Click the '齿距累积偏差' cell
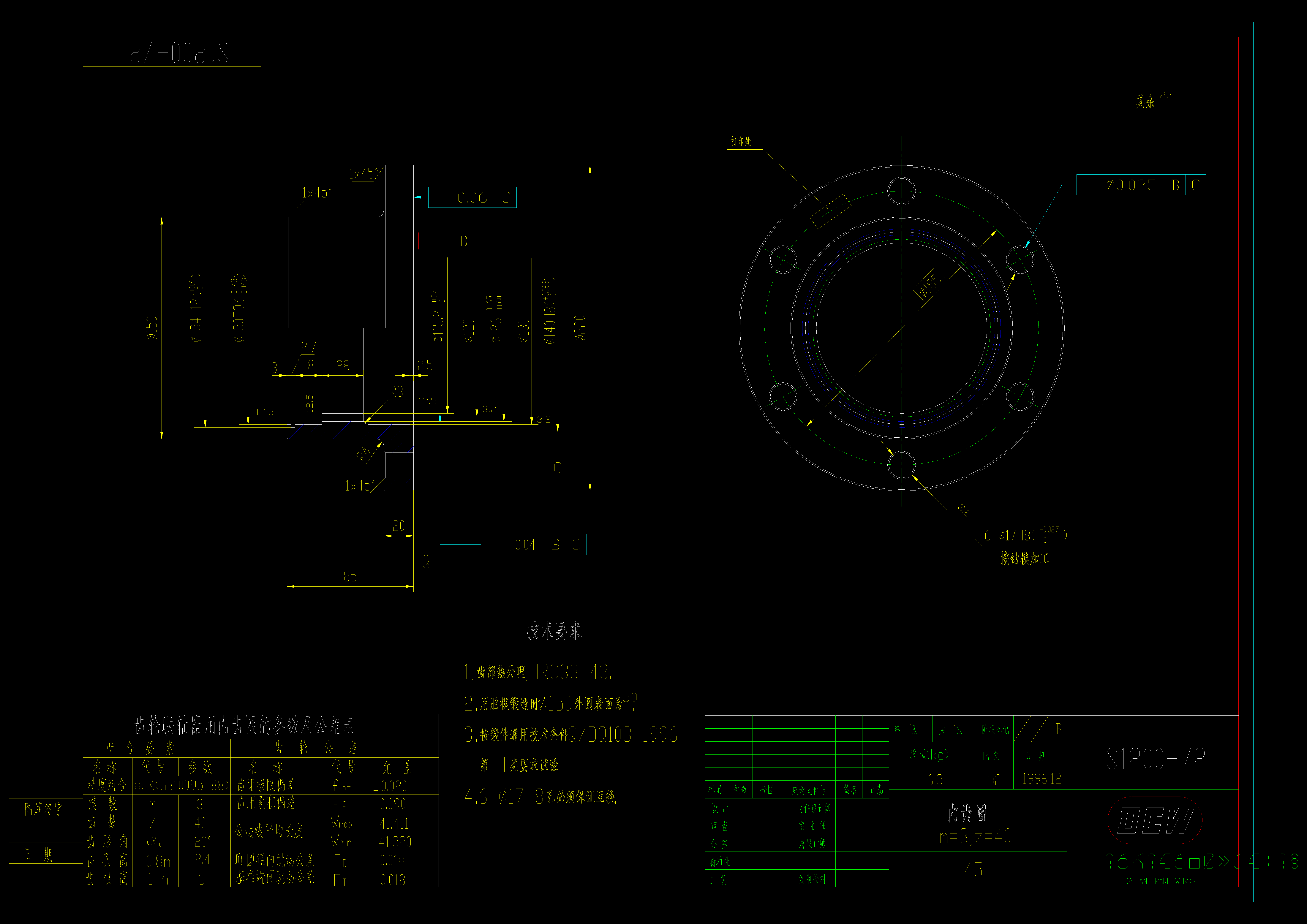This screenshot has height=924, width=1307. coord(266,803)
